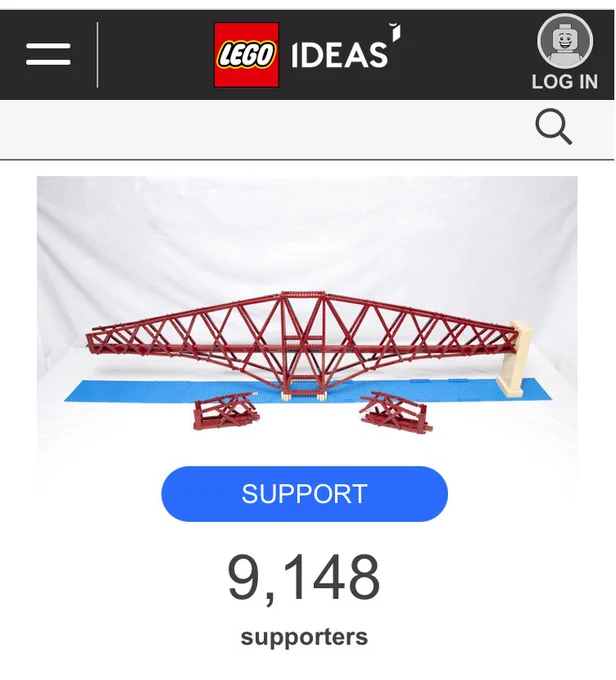Click the IDEAS wordmark in header
Viewport: 616px width, 680px height.
pos(339,55)
